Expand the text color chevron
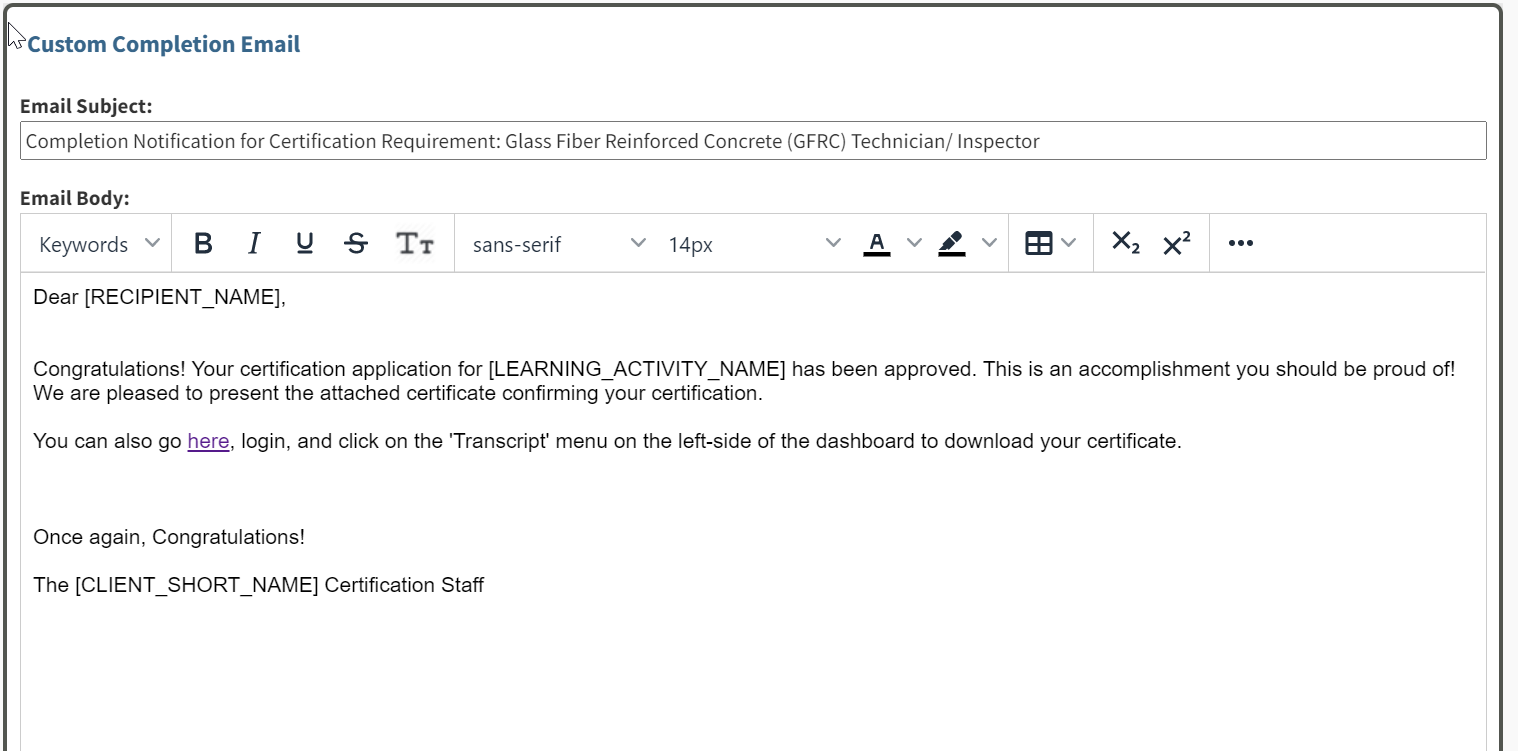Screen dimensions: 1518x751 tap(913, 243)
